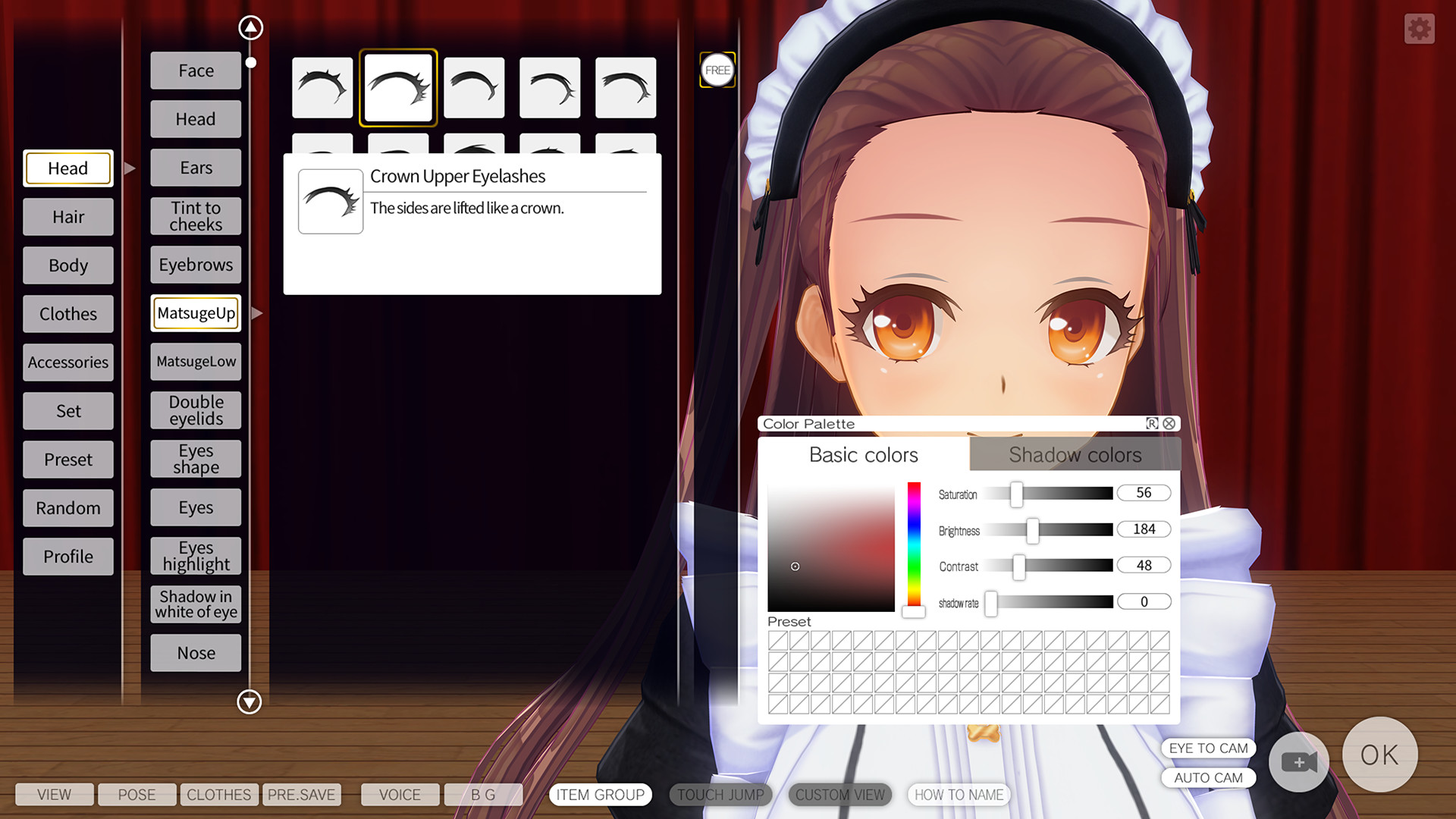This screenshot has width=1456, height=819.
Task: Click the downward scroll arrow below category list
Action: tap(249, 702)
